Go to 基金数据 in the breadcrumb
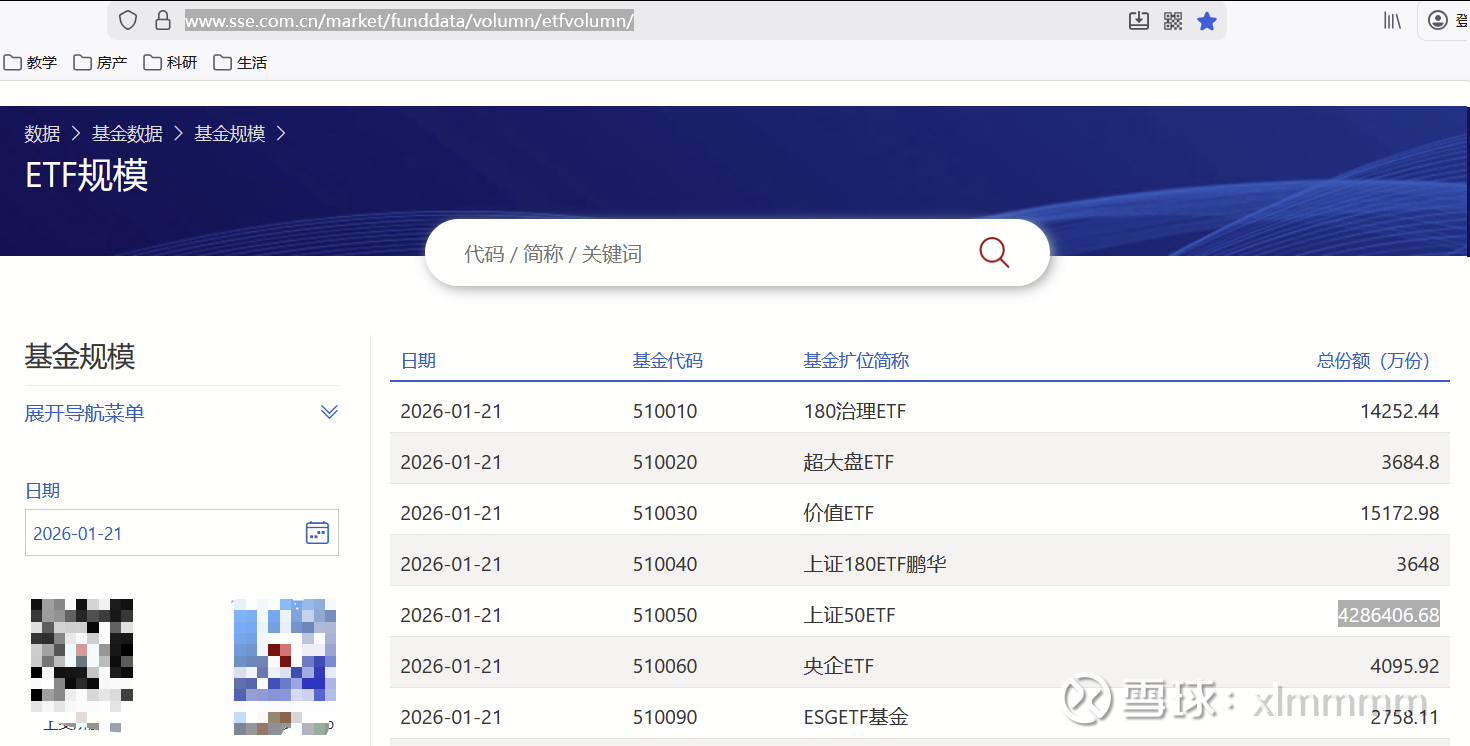This screenshot has width=1470, height=746. pyautogui.click(x=127, y=133)
